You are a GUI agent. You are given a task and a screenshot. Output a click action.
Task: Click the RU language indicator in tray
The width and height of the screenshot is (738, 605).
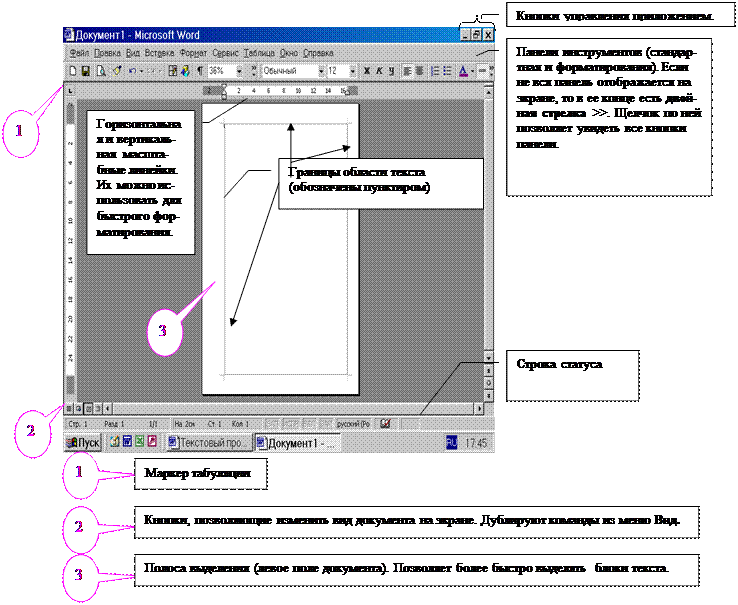(451, 443)
